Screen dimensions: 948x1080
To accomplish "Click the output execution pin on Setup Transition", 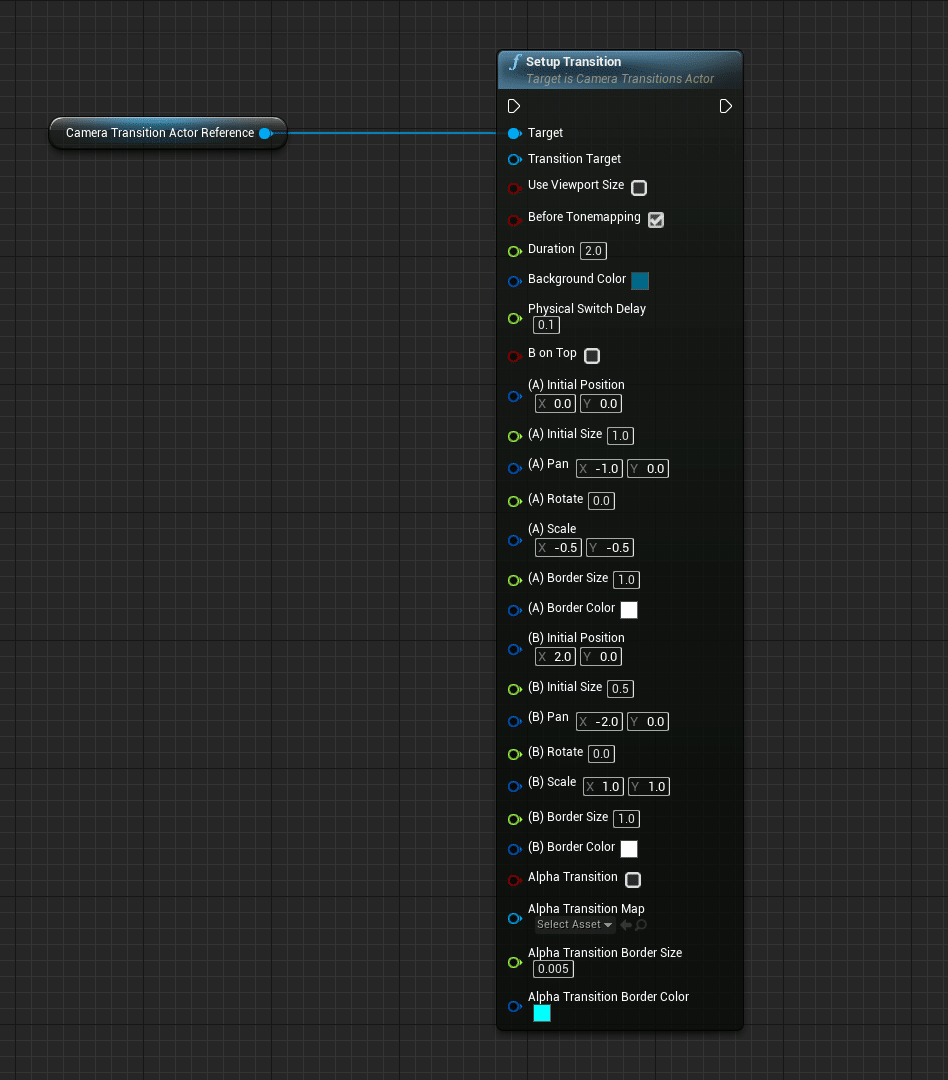I will click(x=726, y=106).
